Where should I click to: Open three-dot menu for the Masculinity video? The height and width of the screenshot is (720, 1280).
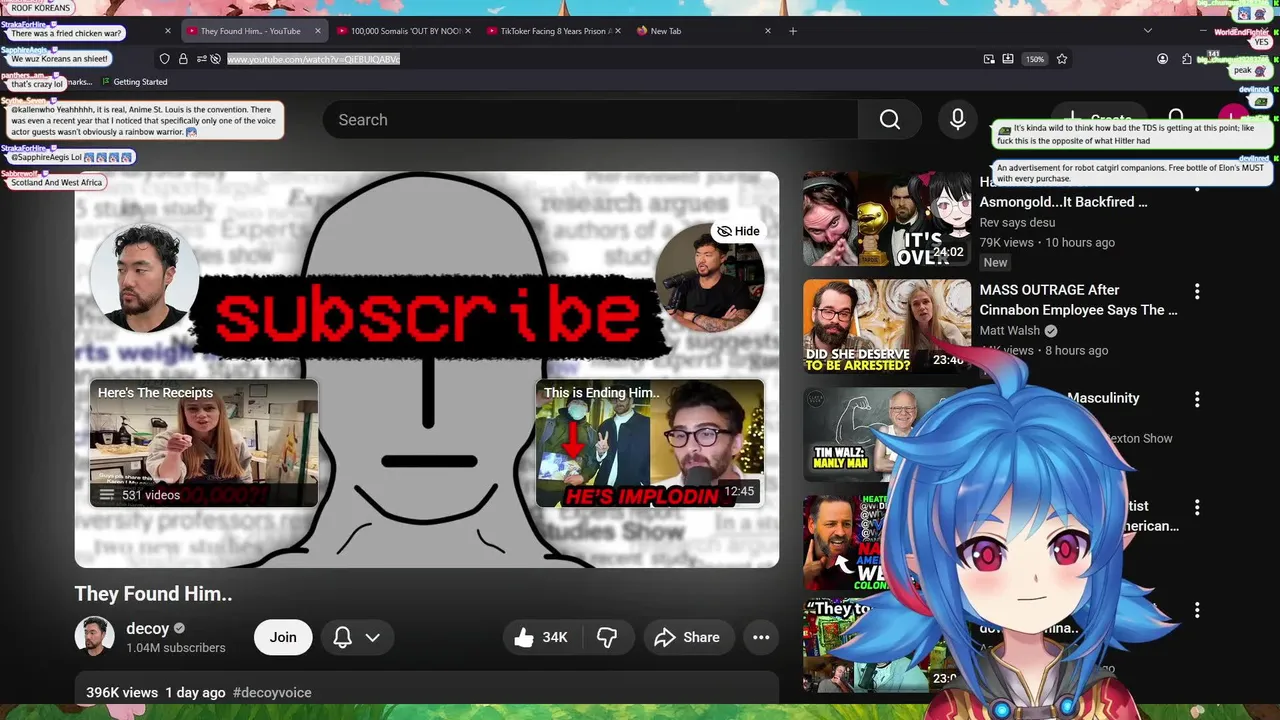pyautogui.click(x=1197, y=399)
